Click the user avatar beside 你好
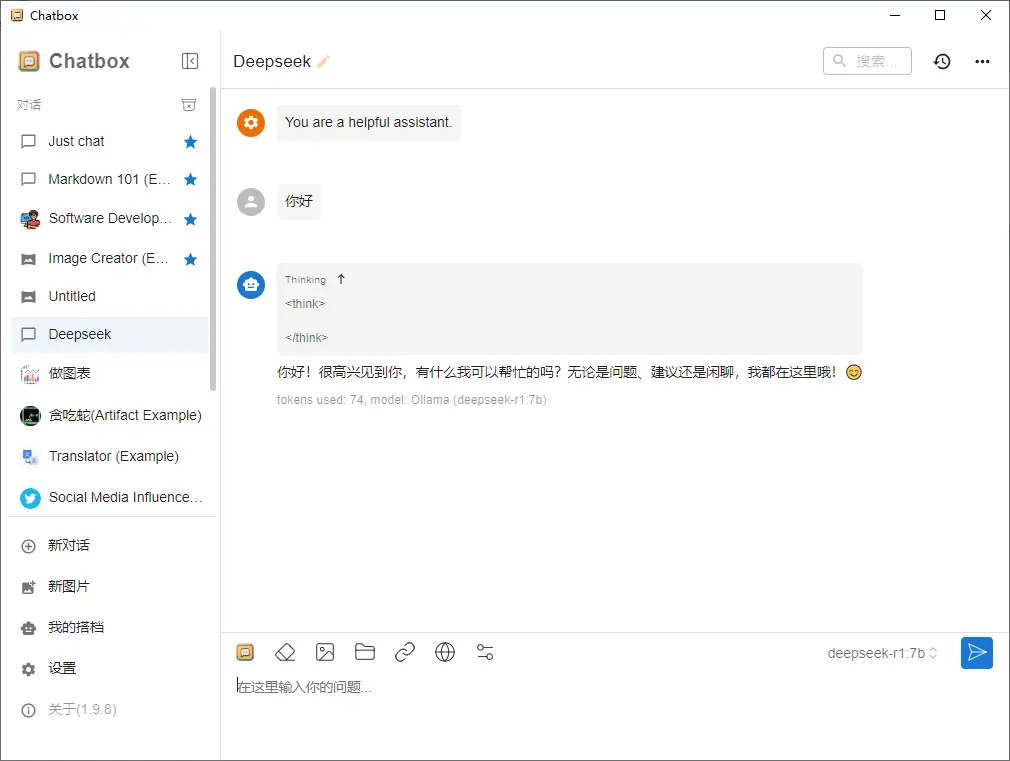 (x=251, y=202)
